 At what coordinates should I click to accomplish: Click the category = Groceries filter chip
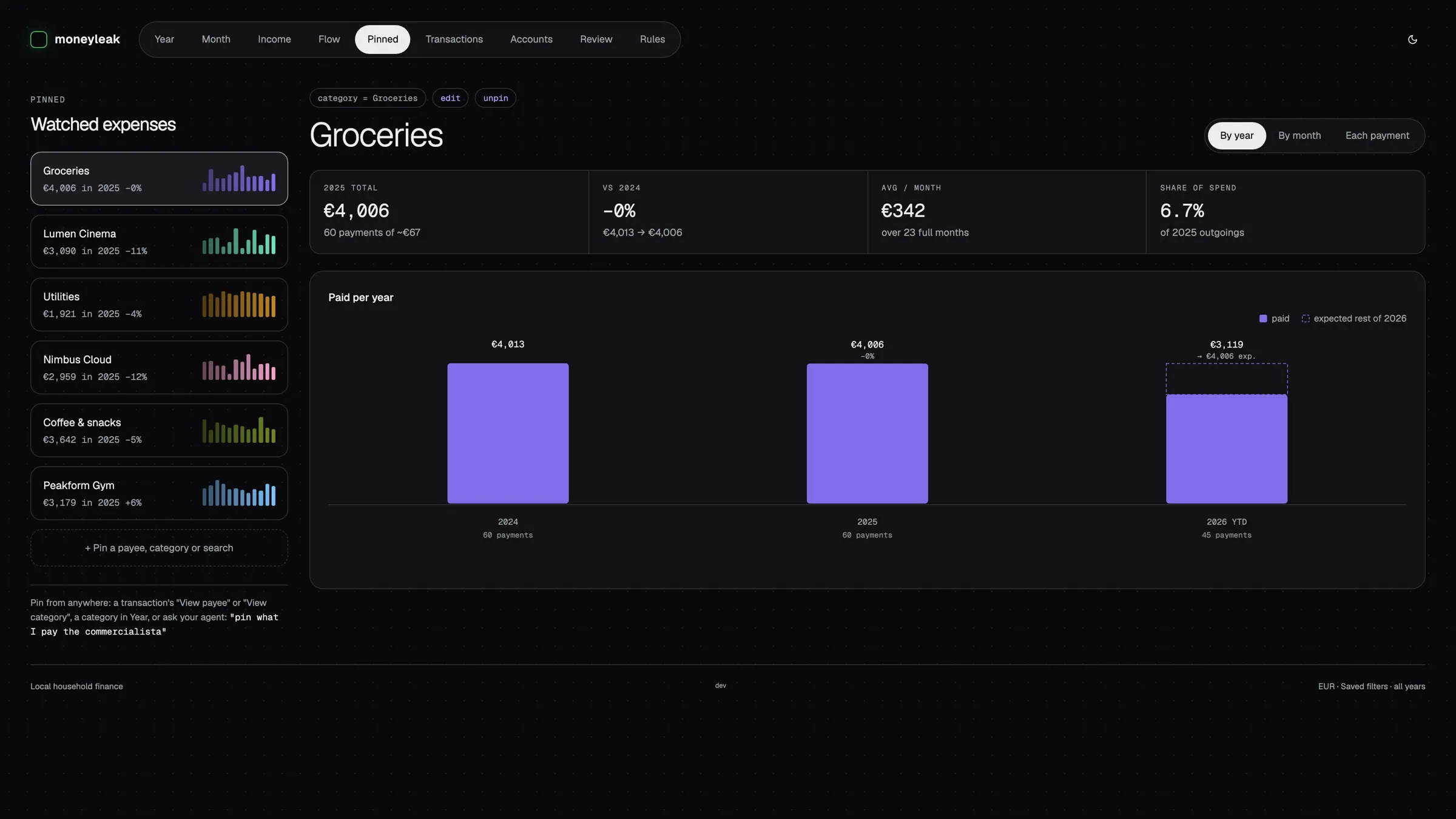pyautogui.click(x=368, y=98)
